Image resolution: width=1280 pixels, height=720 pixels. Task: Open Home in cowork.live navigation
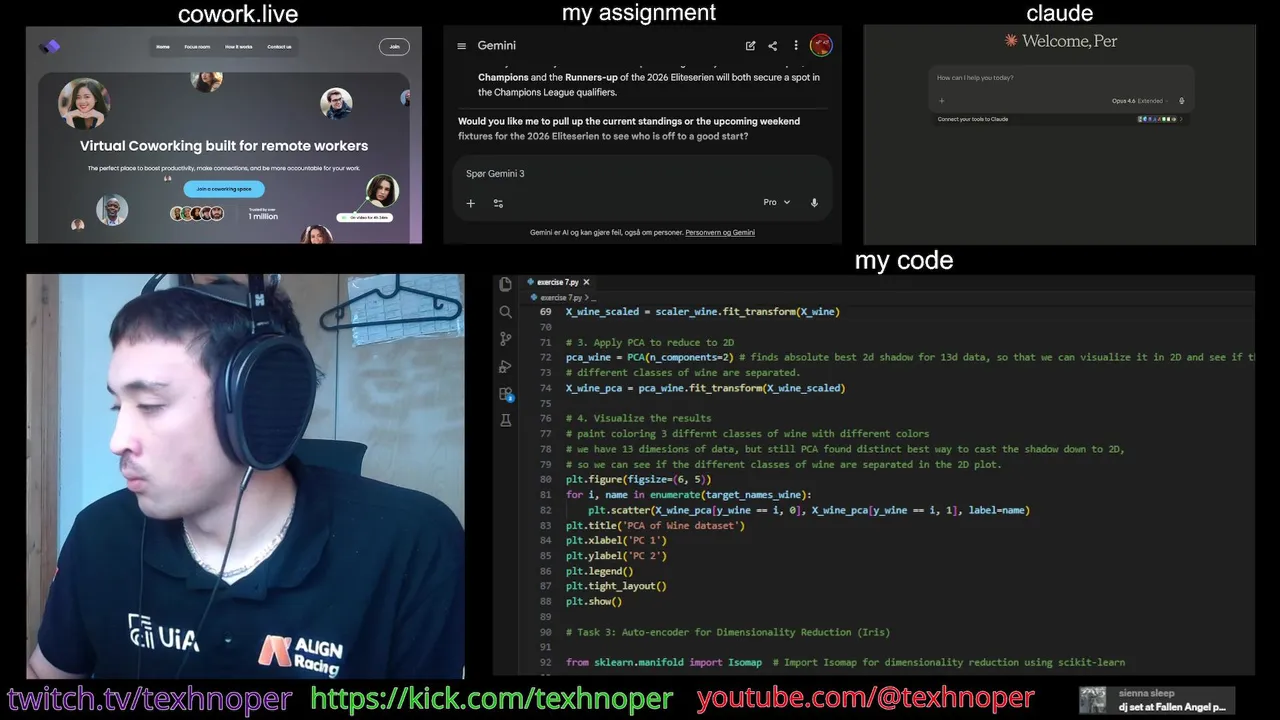click(163, 46)
